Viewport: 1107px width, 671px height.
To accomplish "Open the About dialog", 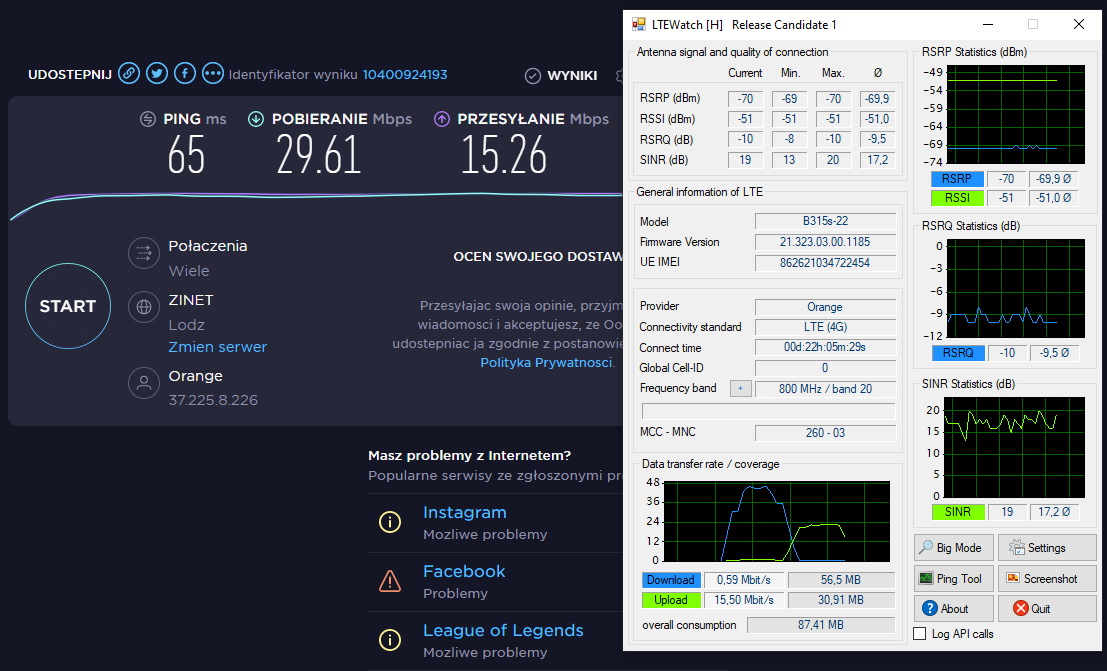I will click(954, 609).
